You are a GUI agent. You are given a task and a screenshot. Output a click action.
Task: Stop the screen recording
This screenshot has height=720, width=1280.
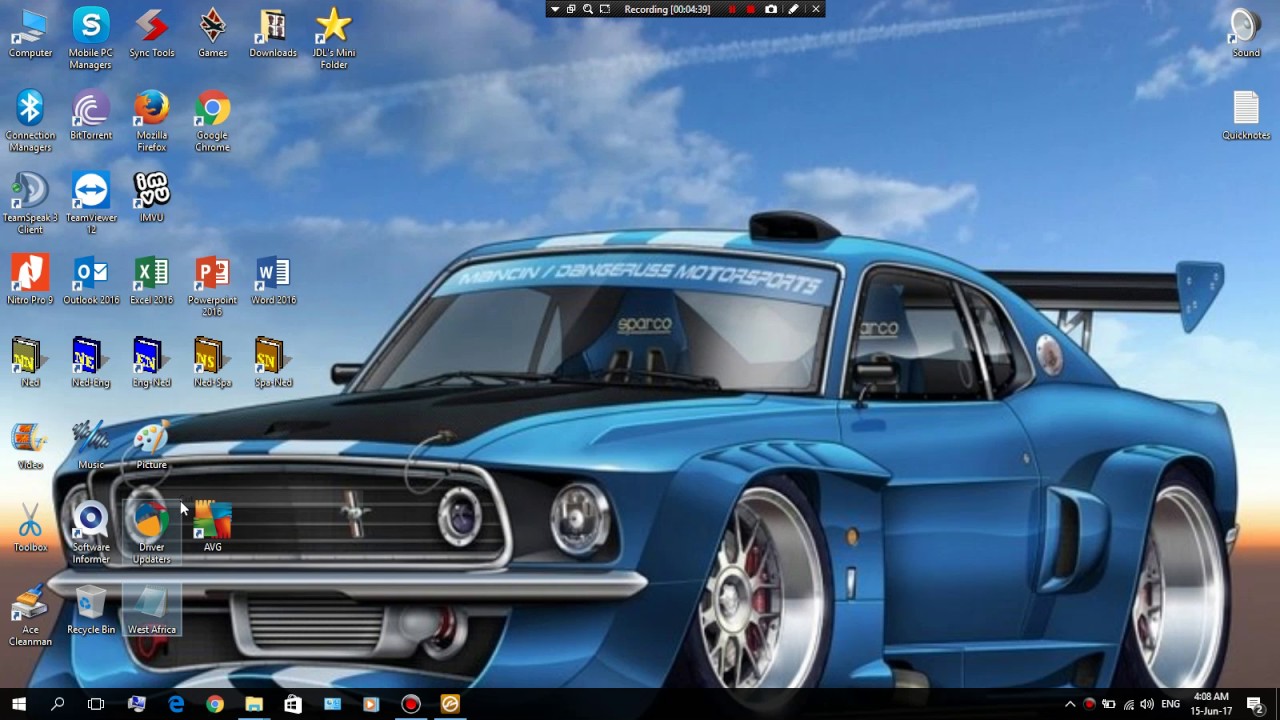(x=751, y=9)
